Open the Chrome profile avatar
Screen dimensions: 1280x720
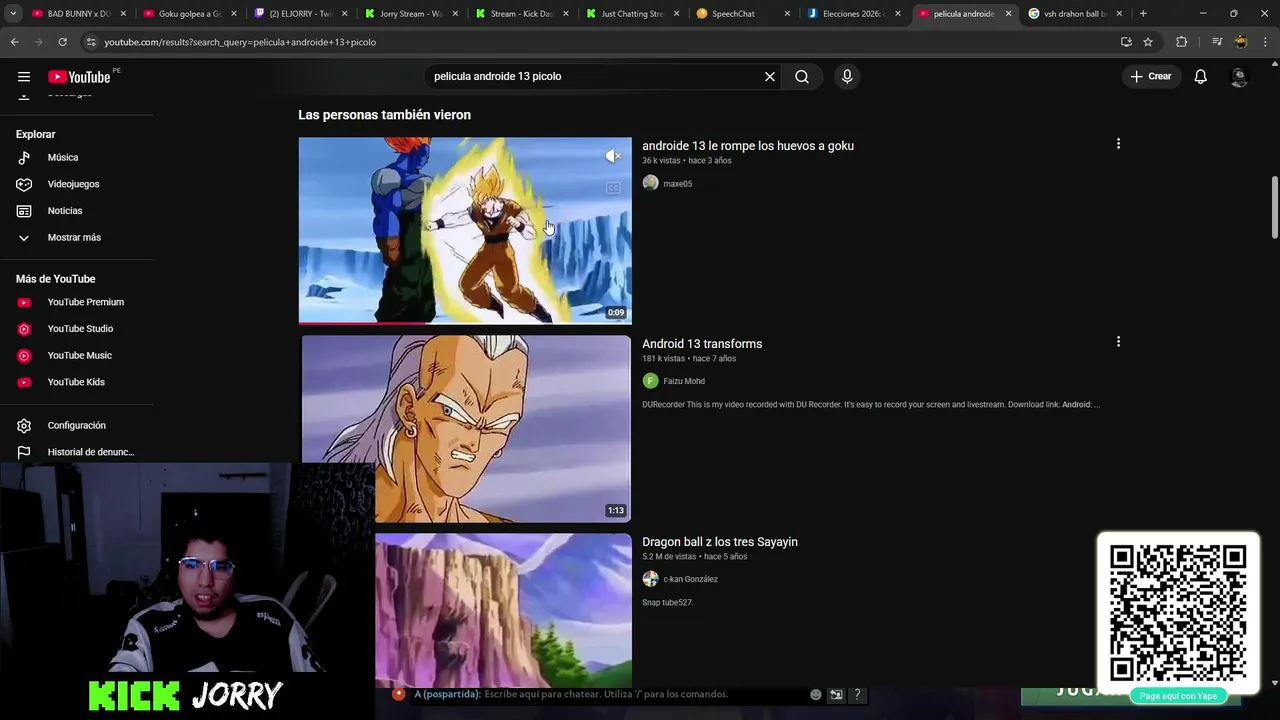(1241, 42)
